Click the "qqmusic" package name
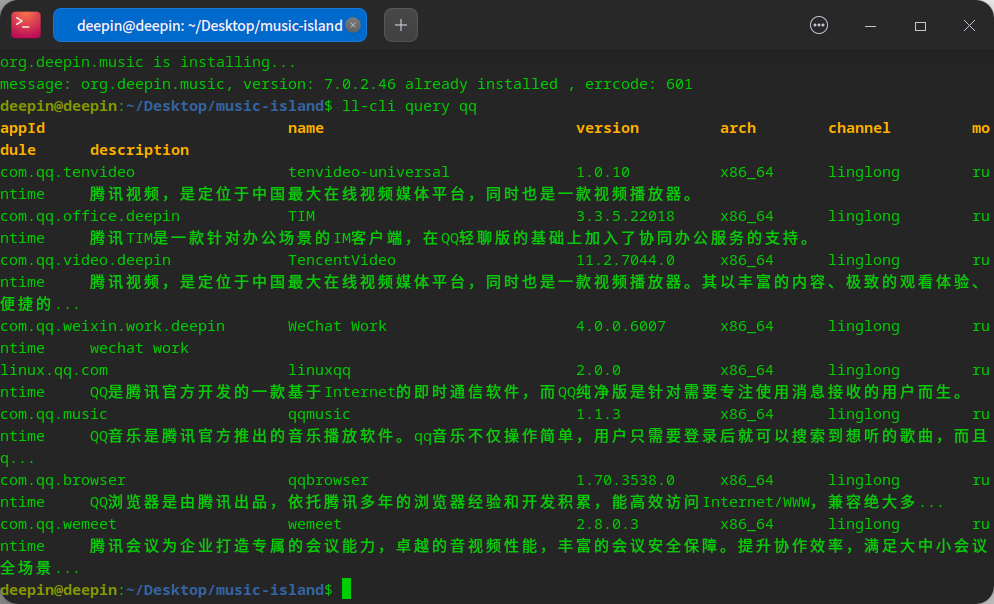 point(320,414)
